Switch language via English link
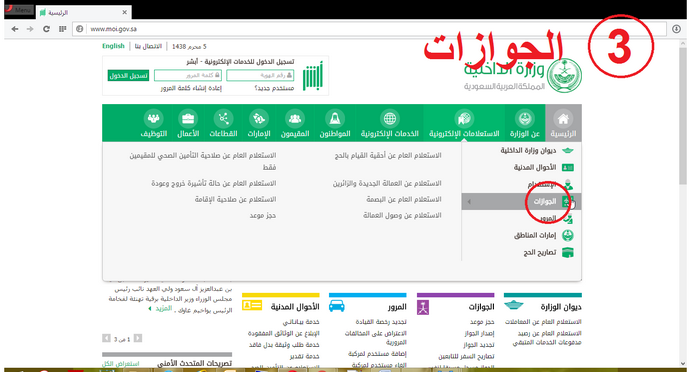The width and height of the screenshot is (691, 372). point(113,46)
